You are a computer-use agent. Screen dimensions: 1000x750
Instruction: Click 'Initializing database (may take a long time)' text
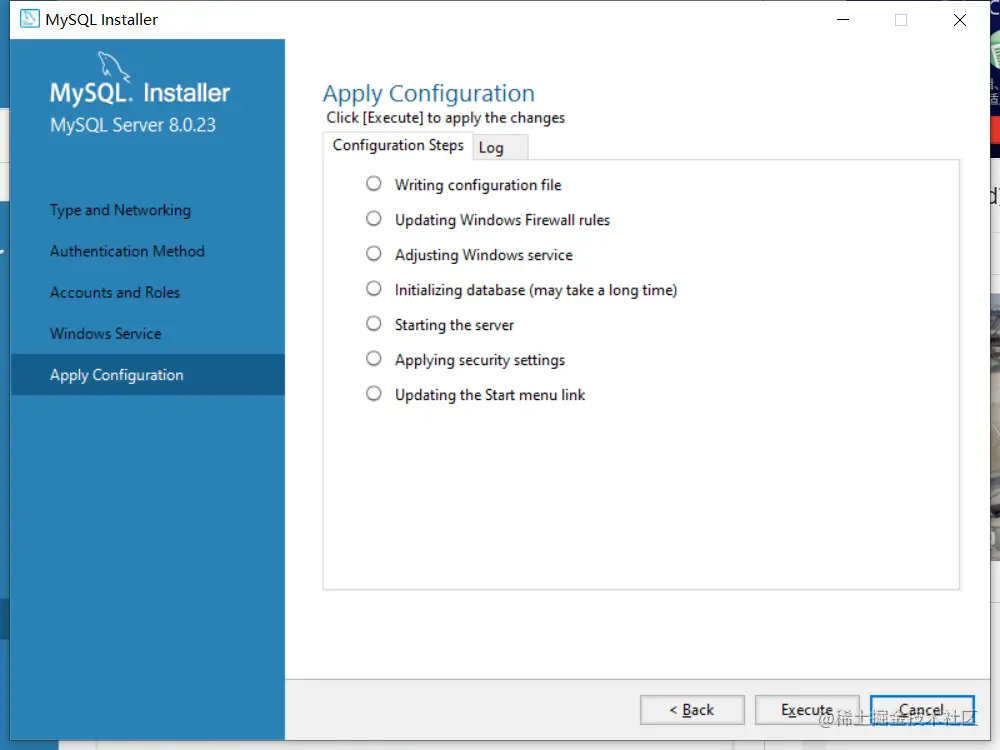[536, 290]
